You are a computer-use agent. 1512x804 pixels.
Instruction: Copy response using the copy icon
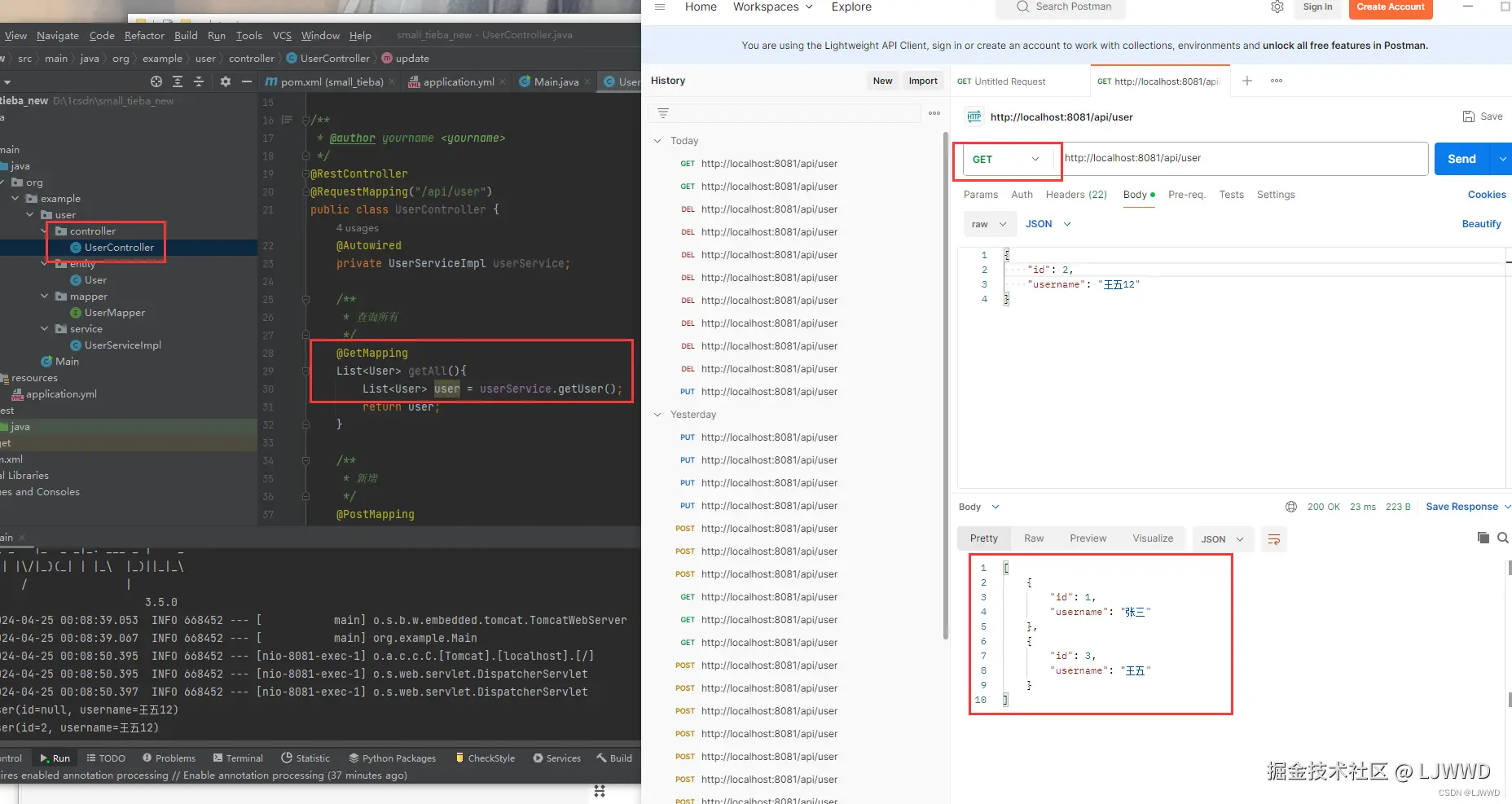click(1483, 538)
